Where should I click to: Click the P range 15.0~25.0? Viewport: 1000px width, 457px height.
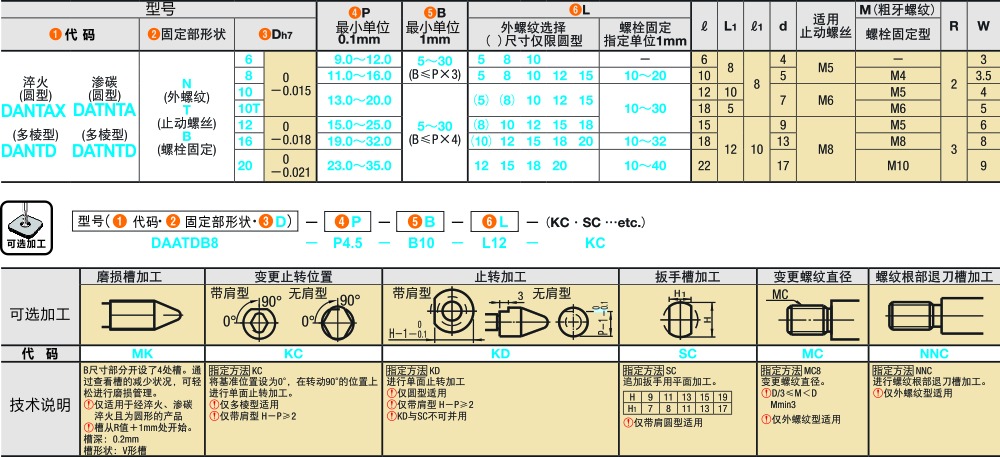360,124
